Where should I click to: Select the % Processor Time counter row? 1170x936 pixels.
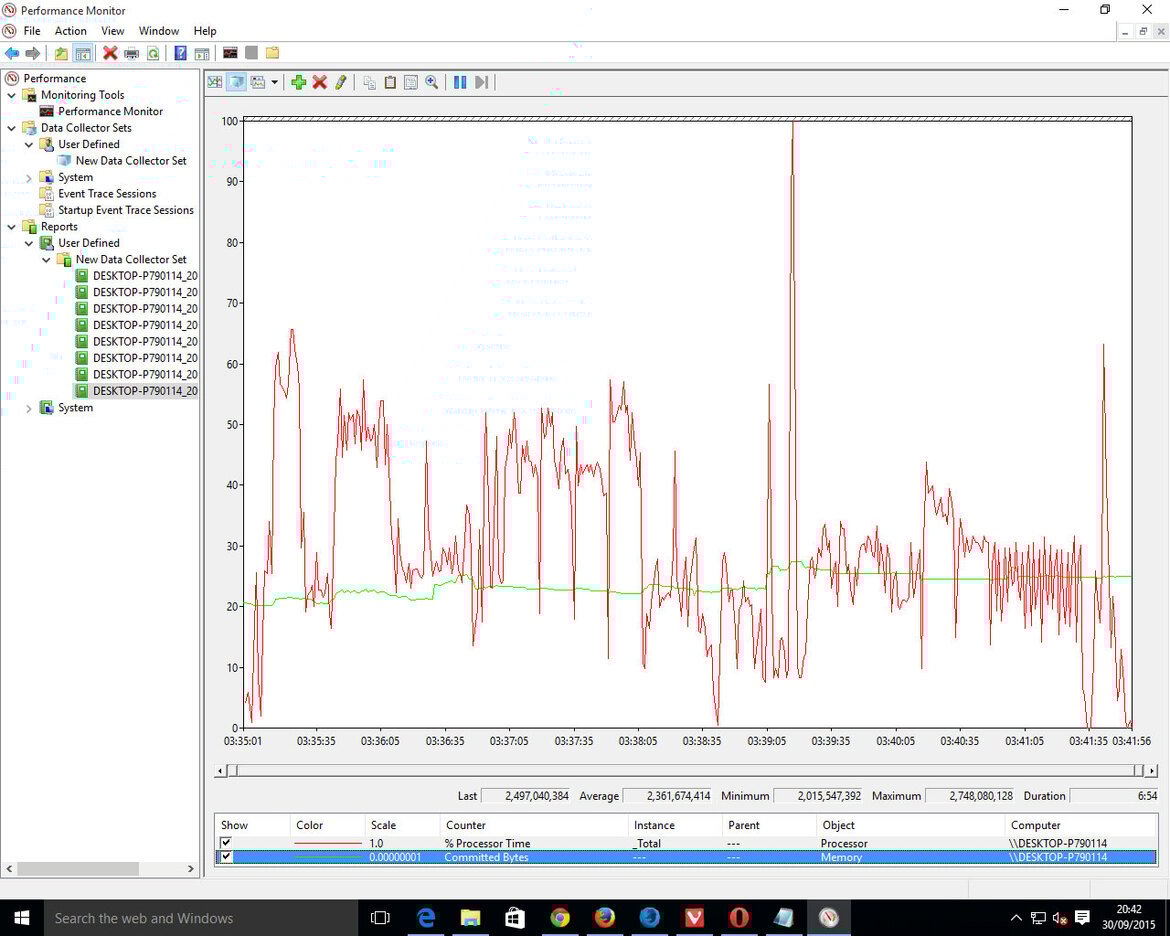click(x=686, y=843)
